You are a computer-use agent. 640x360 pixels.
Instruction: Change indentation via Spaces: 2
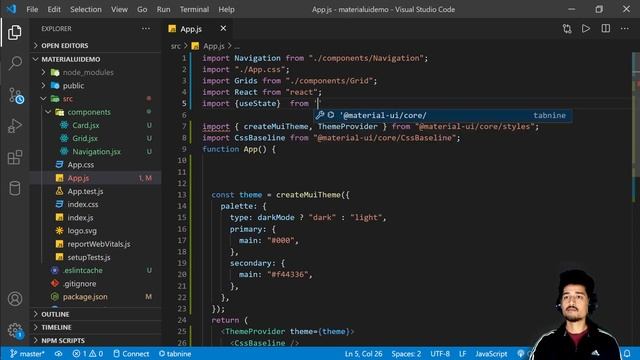click(x=406, y=353)
